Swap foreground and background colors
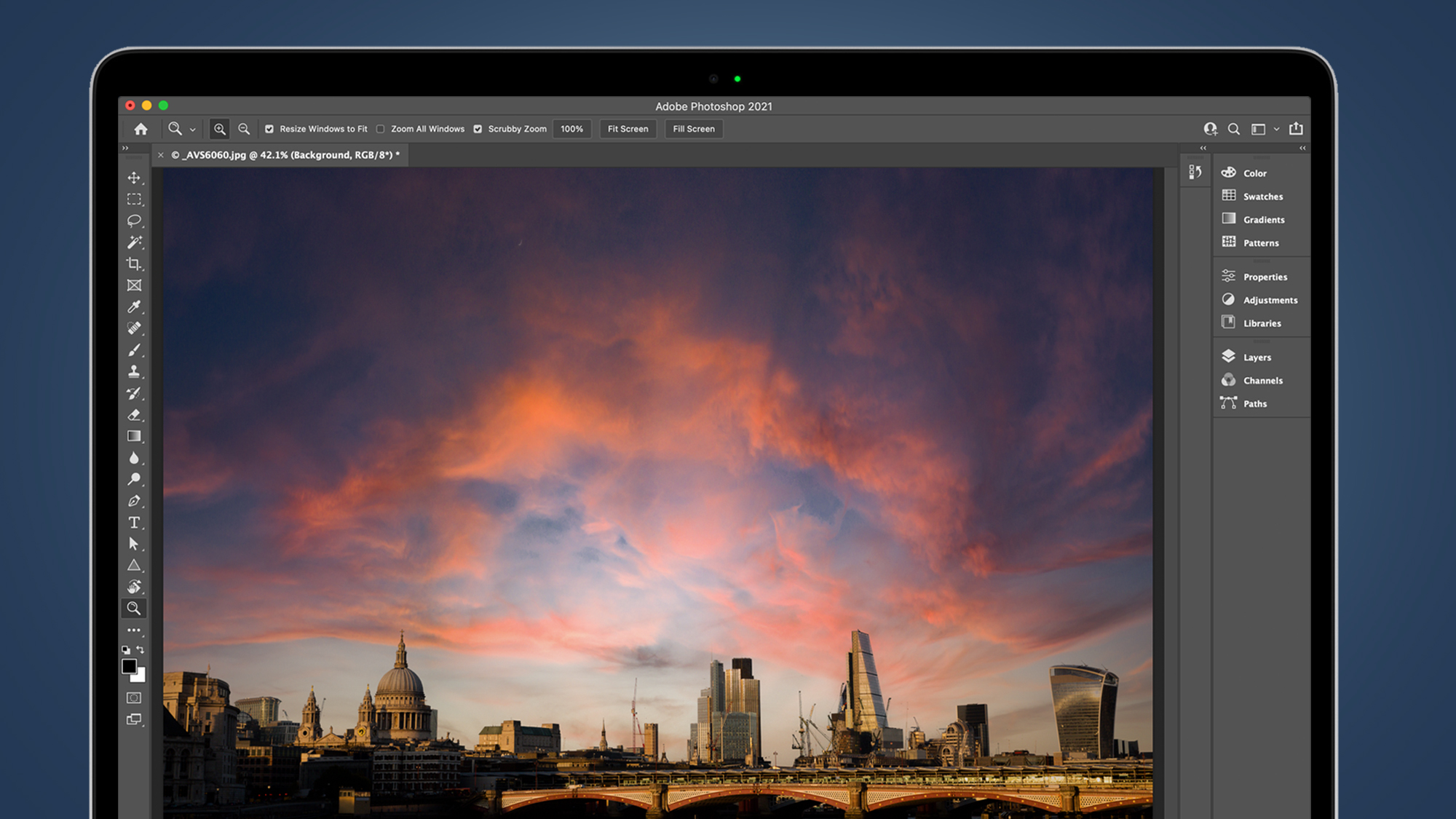This screenshot has width=1456, height=819. point(141,649)
